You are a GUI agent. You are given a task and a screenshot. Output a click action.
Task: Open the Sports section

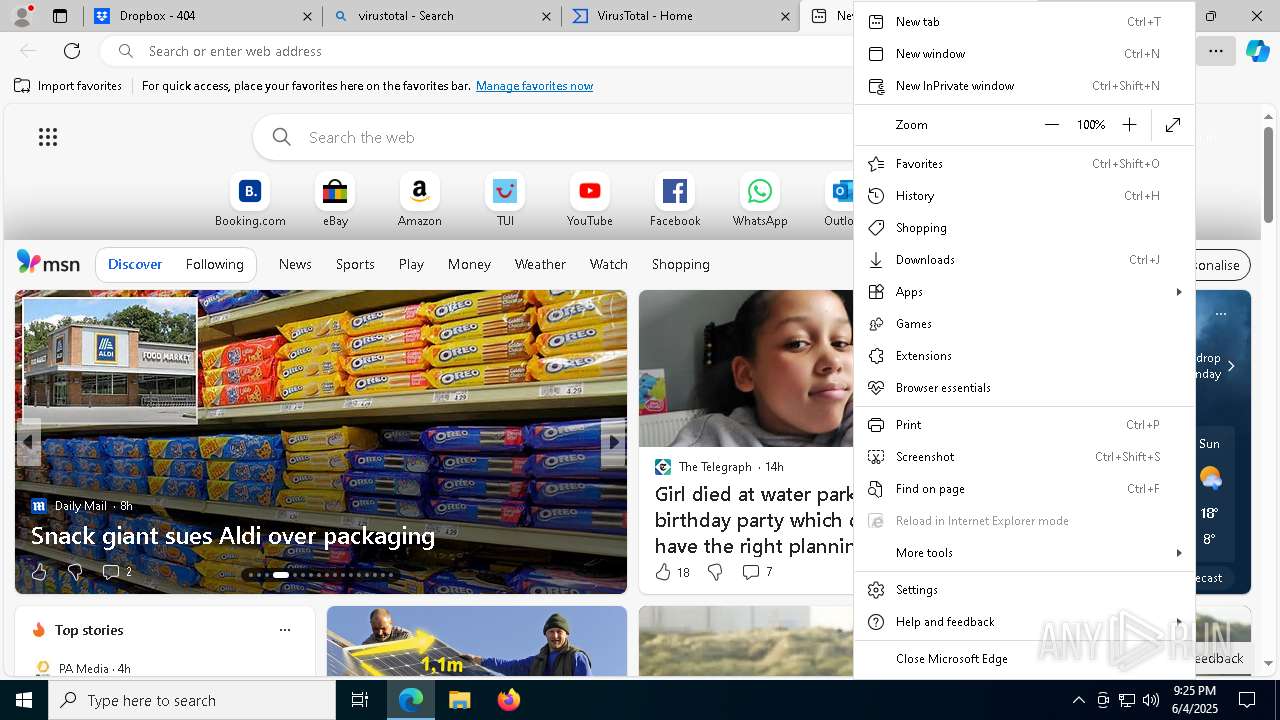coord(355,264)
